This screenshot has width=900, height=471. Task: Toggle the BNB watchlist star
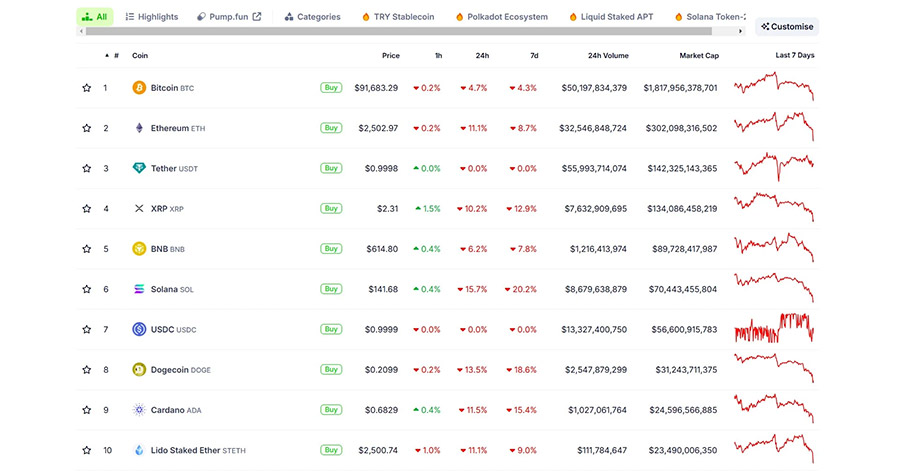(x=87, y=248)
